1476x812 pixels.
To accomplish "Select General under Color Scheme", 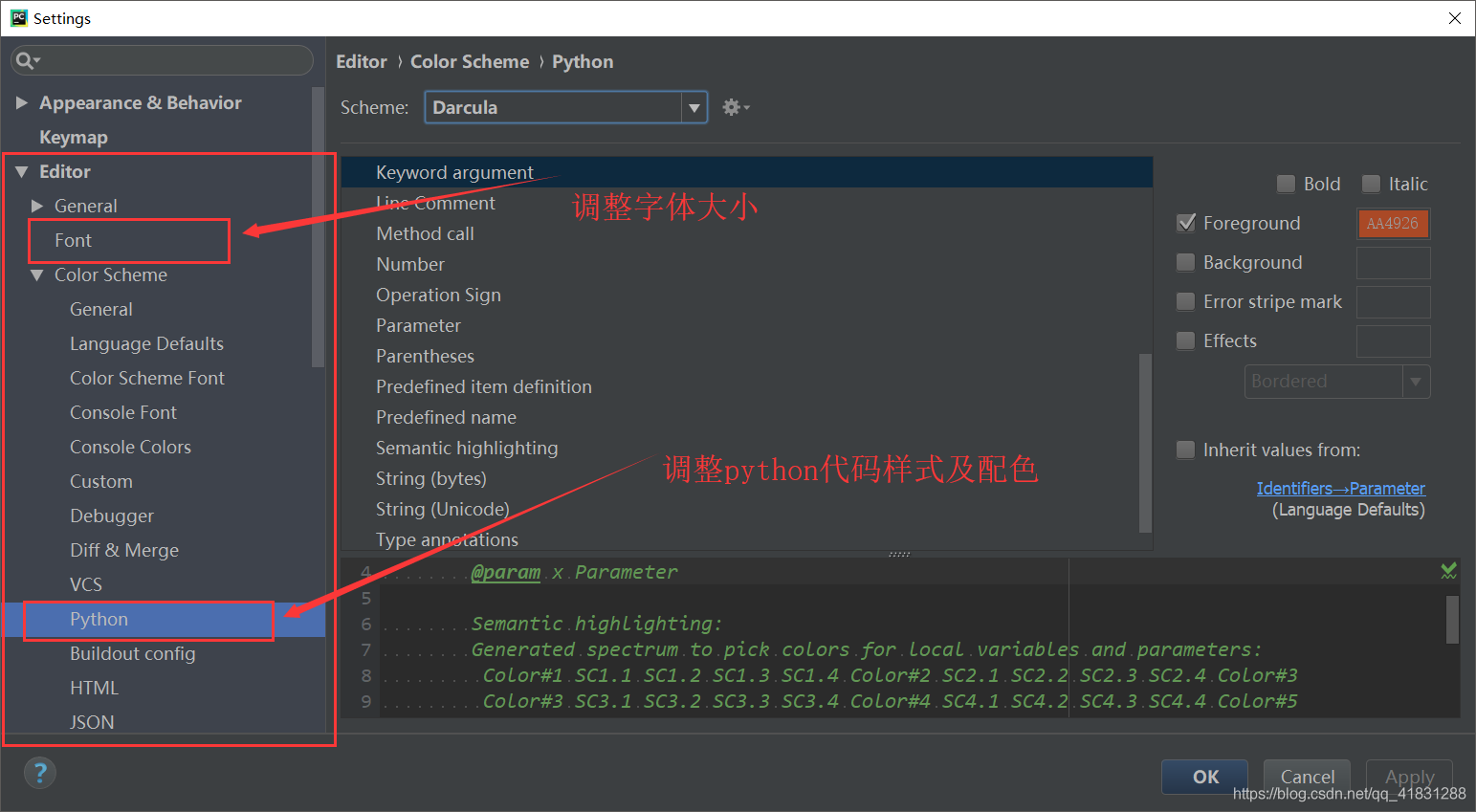I will tap(101, 309).
